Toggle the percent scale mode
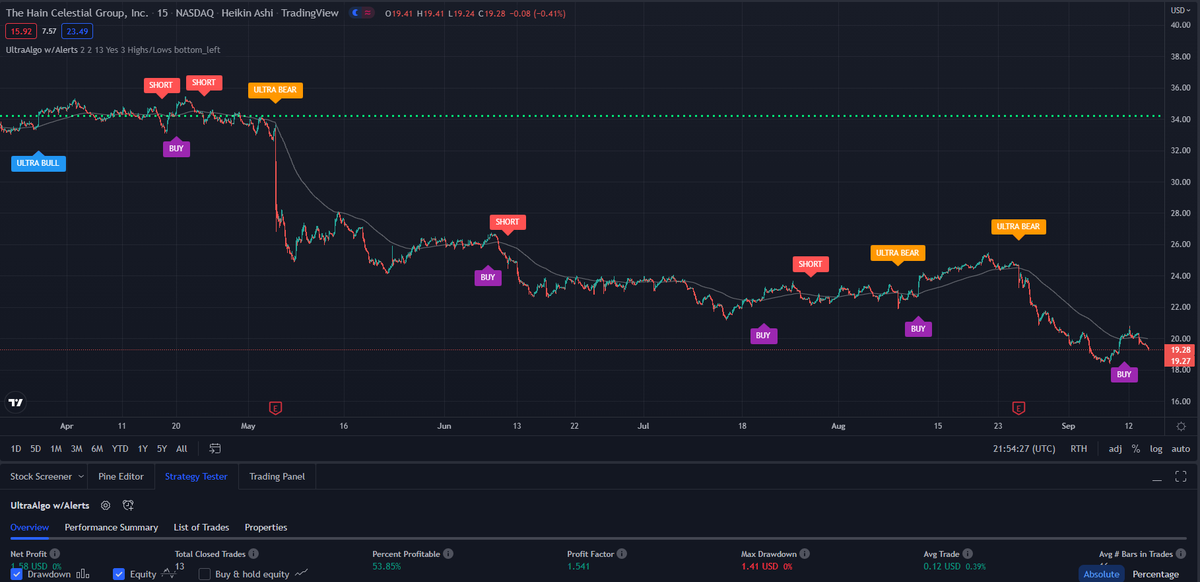Image resolution: width=1200 pixels, height=582 pixels. (1136, 449)
